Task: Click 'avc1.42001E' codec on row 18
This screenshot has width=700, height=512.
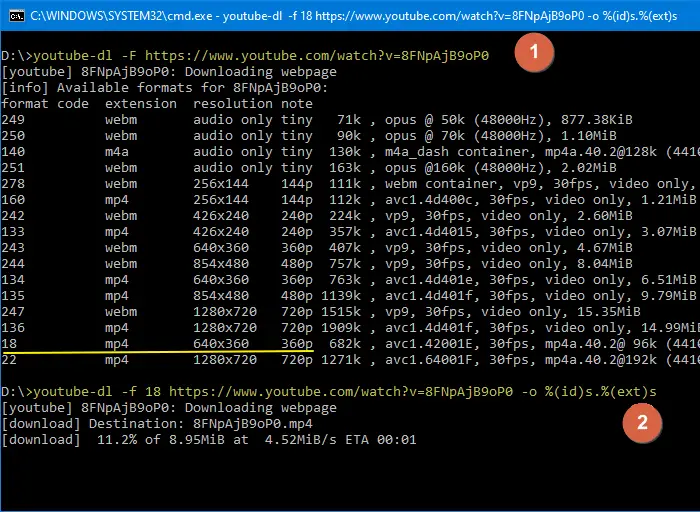Action: 429,344
